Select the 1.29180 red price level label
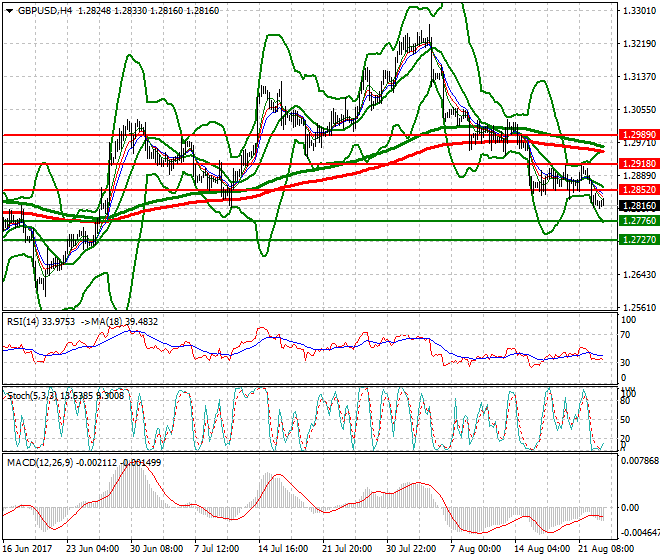The image size is (660, 560). tap(635, 163)
